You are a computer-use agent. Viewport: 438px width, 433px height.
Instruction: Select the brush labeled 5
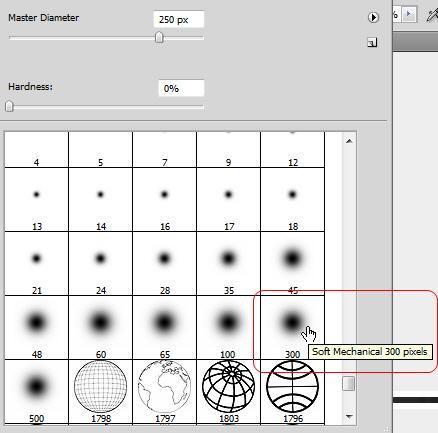[x=101, y=150]
